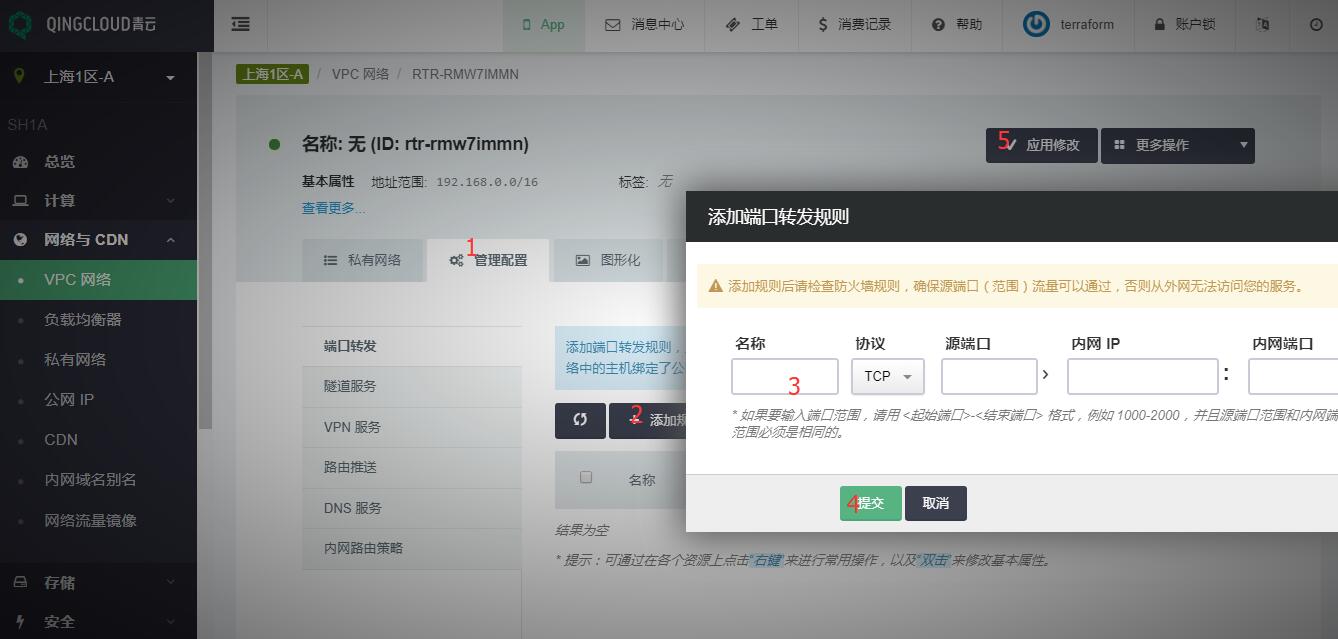The width and height of the screenshot is (1338, 639).
Task: Switch to the 图形化 tab
Action: coord(608,260)
